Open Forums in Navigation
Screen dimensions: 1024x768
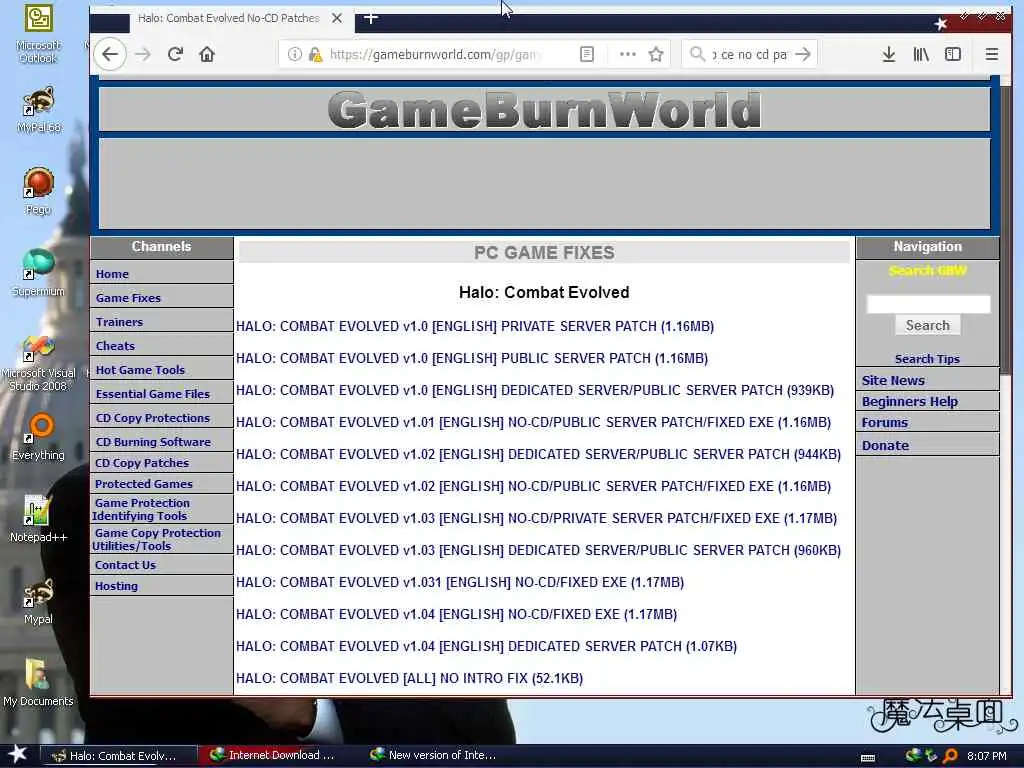[884, 423]
